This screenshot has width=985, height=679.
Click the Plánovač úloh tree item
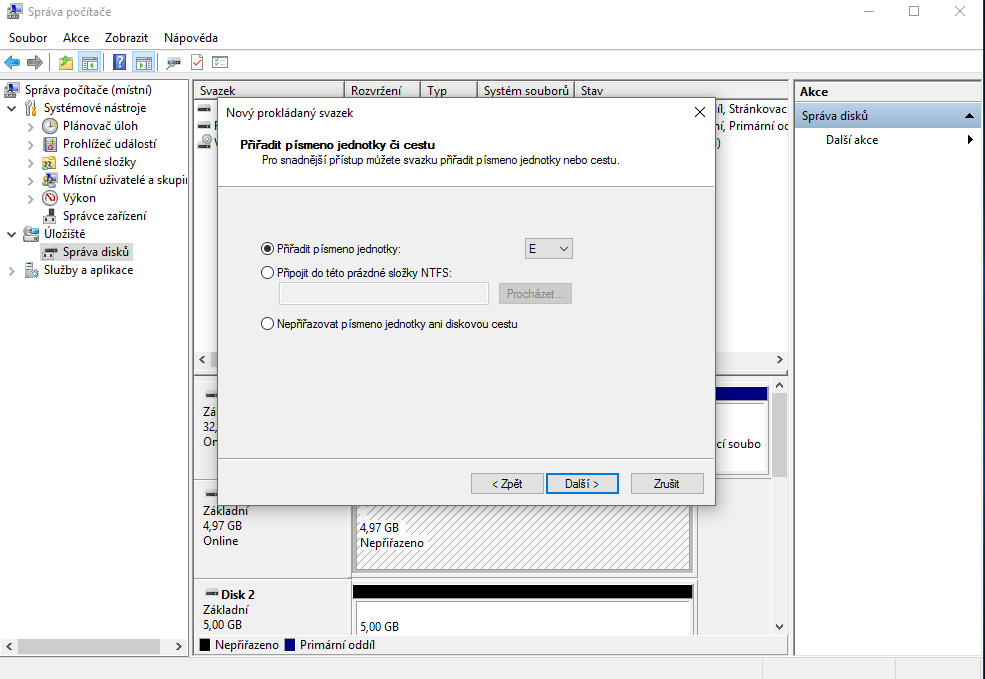click(x=100, y=126)
